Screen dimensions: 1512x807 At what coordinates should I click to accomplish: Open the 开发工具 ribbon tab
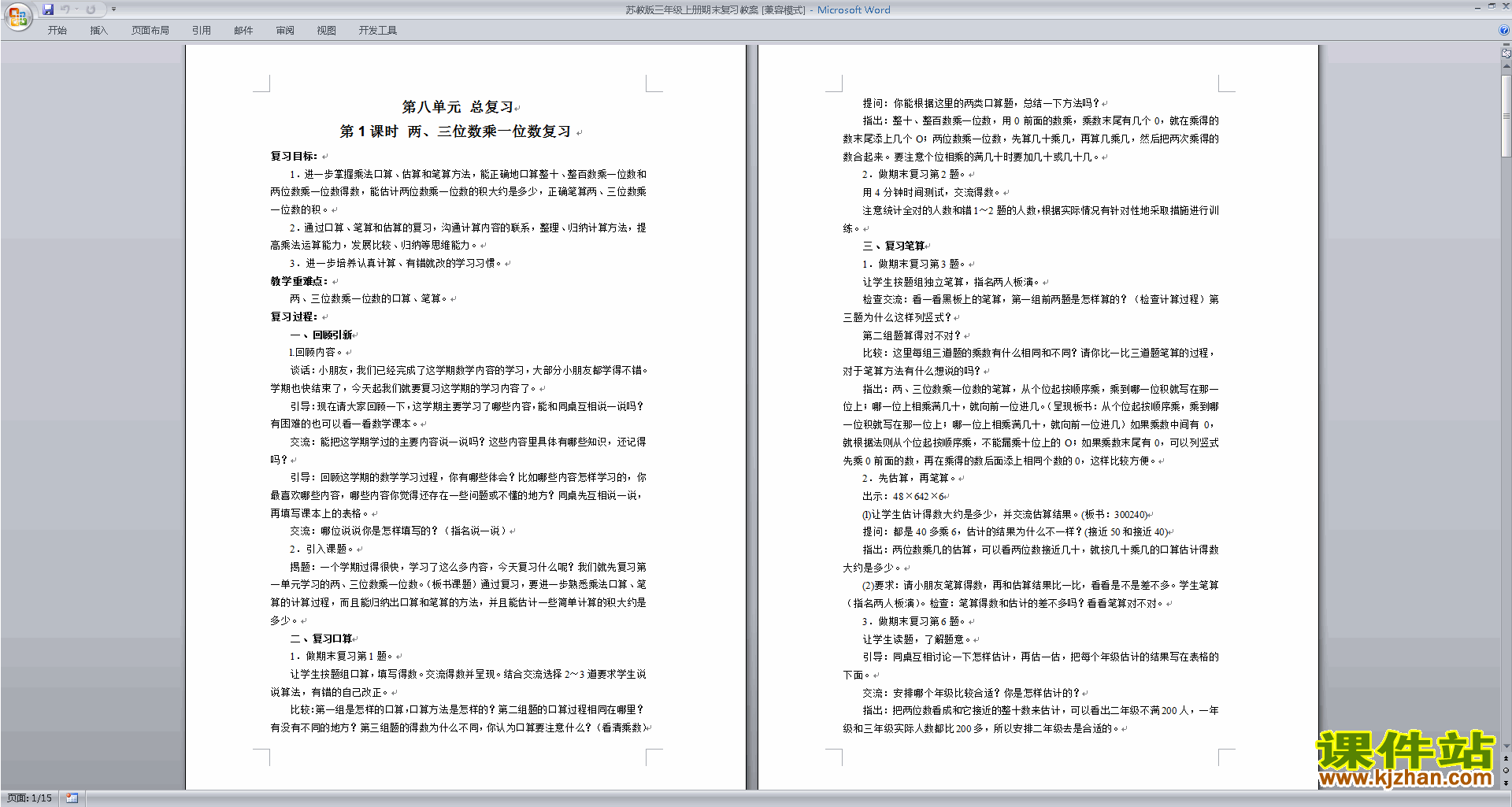(378, 31)
